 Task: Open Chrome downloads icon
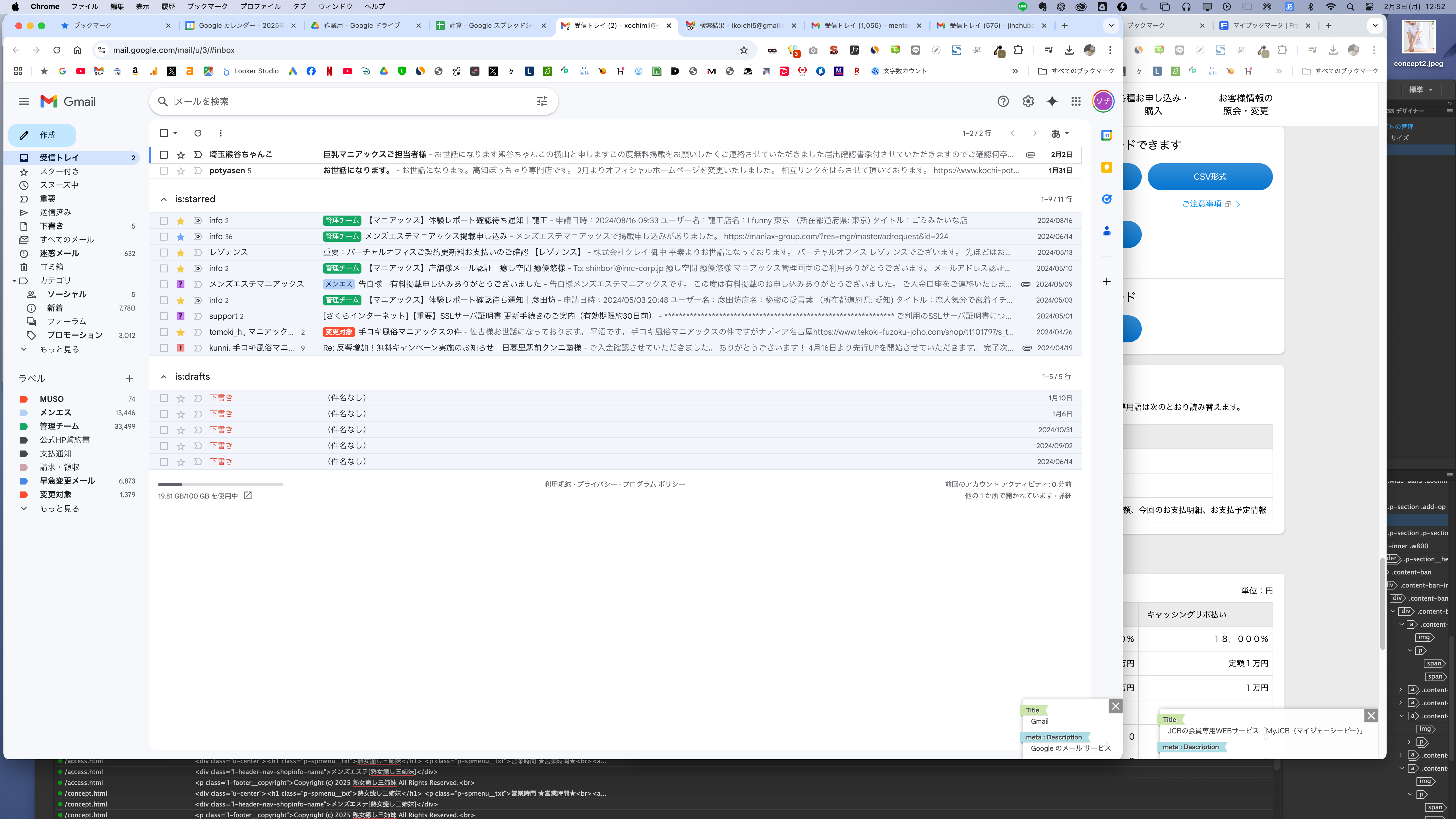(x=1069, y=50)
